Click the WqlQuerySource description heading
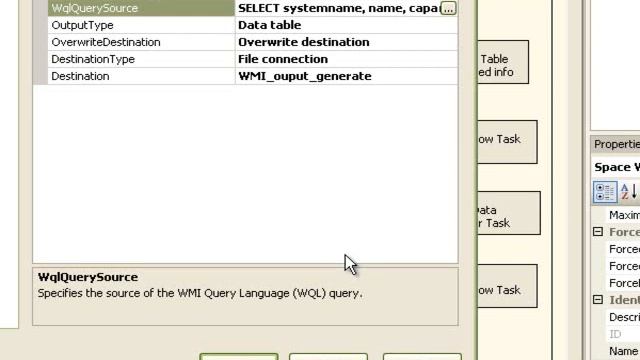 pos(88,277)
